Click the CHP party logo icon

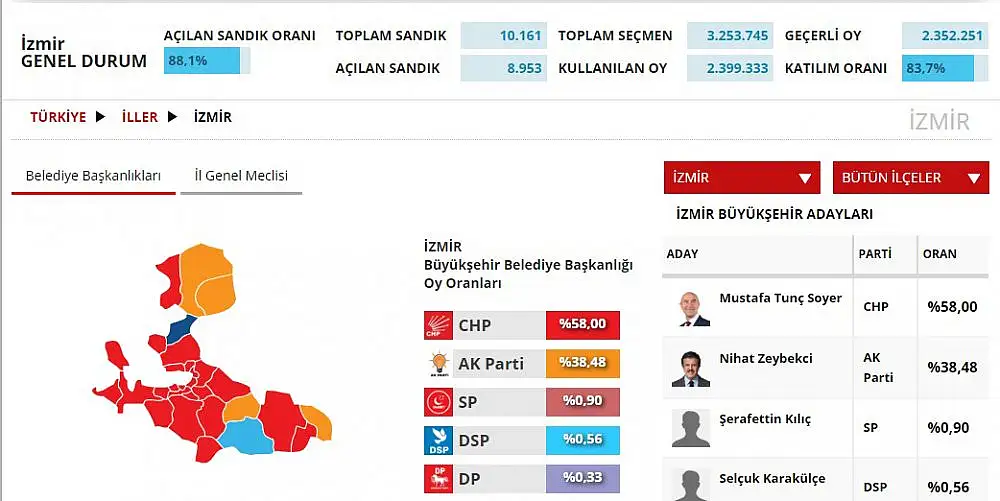[x=438, y=325]
